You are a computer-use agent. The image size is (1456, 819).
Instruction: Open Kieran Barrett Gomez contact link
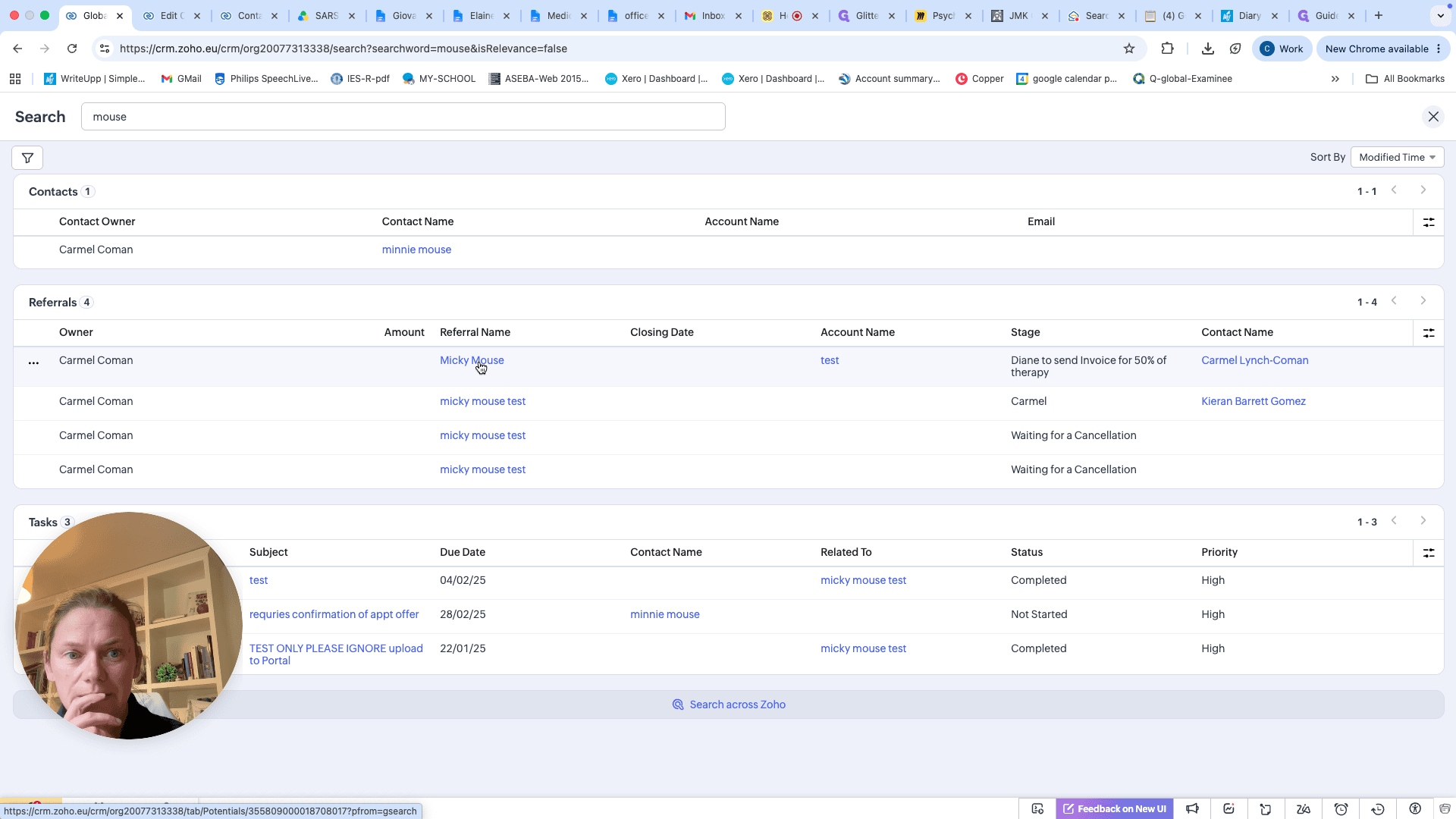[x=1254, y=401]
